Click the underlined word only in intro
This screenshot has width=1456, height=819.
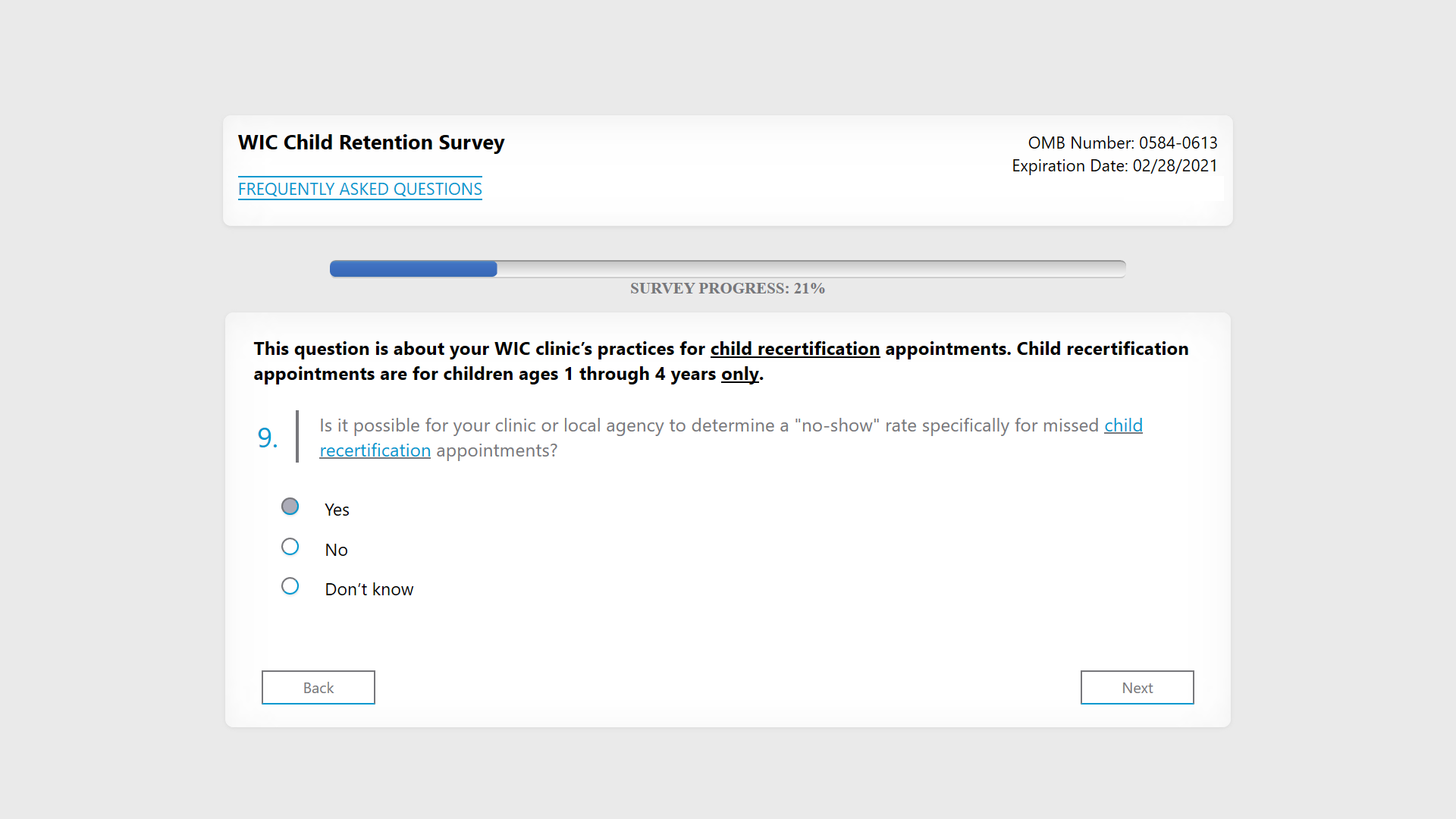739,374
